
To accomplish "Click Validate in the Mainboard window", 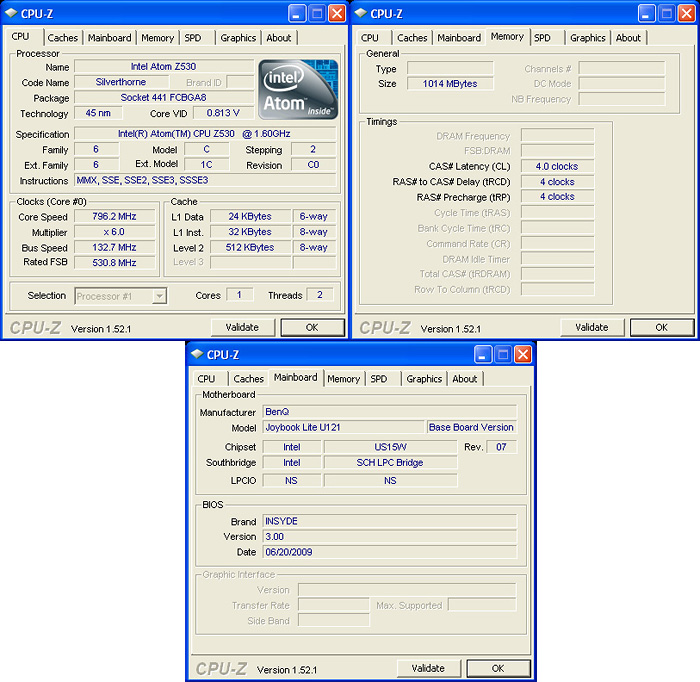I will 428,669.
